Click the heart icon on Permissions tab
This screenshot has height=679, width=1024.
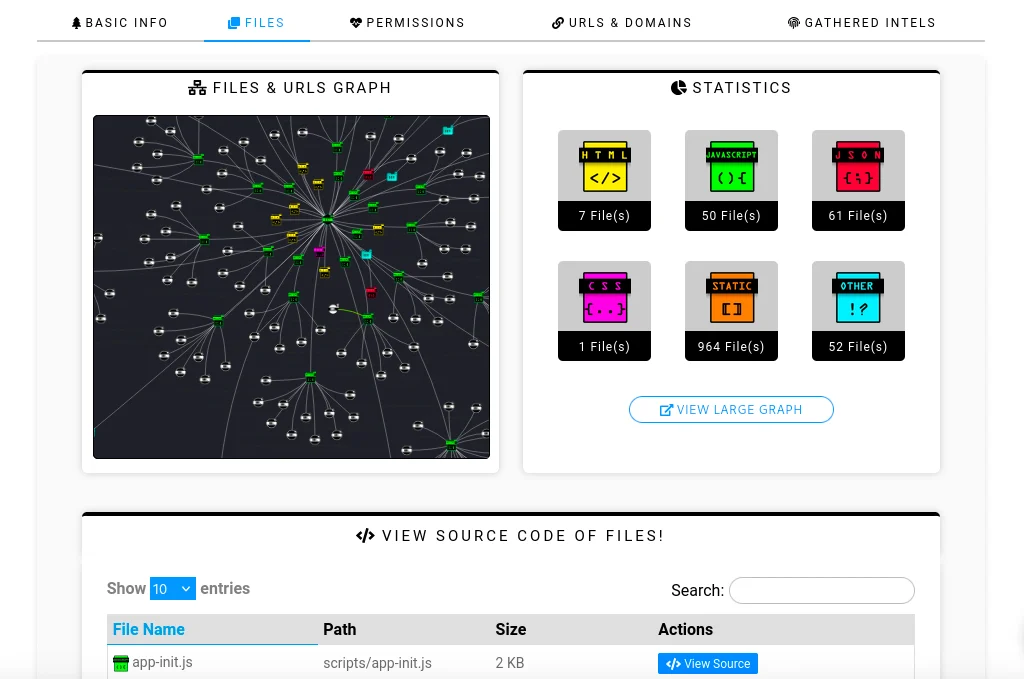(356, 23)
